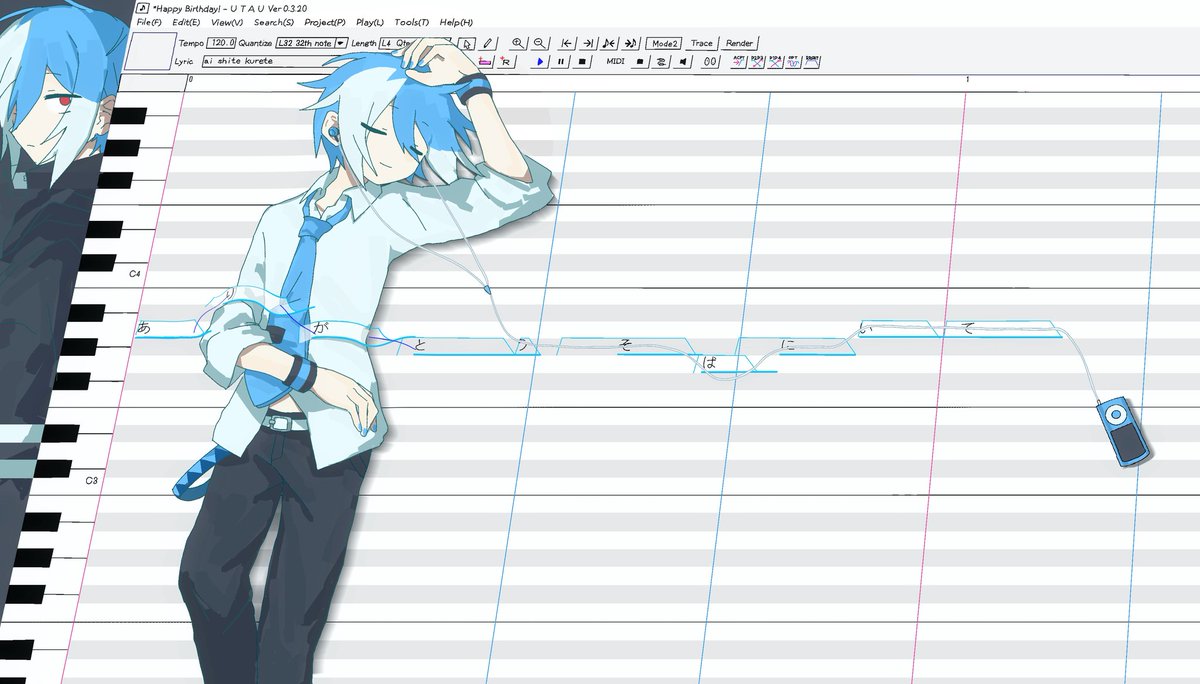Pause playback
The width and height of the screenshot is (1200, 684).
click(561, 61)
